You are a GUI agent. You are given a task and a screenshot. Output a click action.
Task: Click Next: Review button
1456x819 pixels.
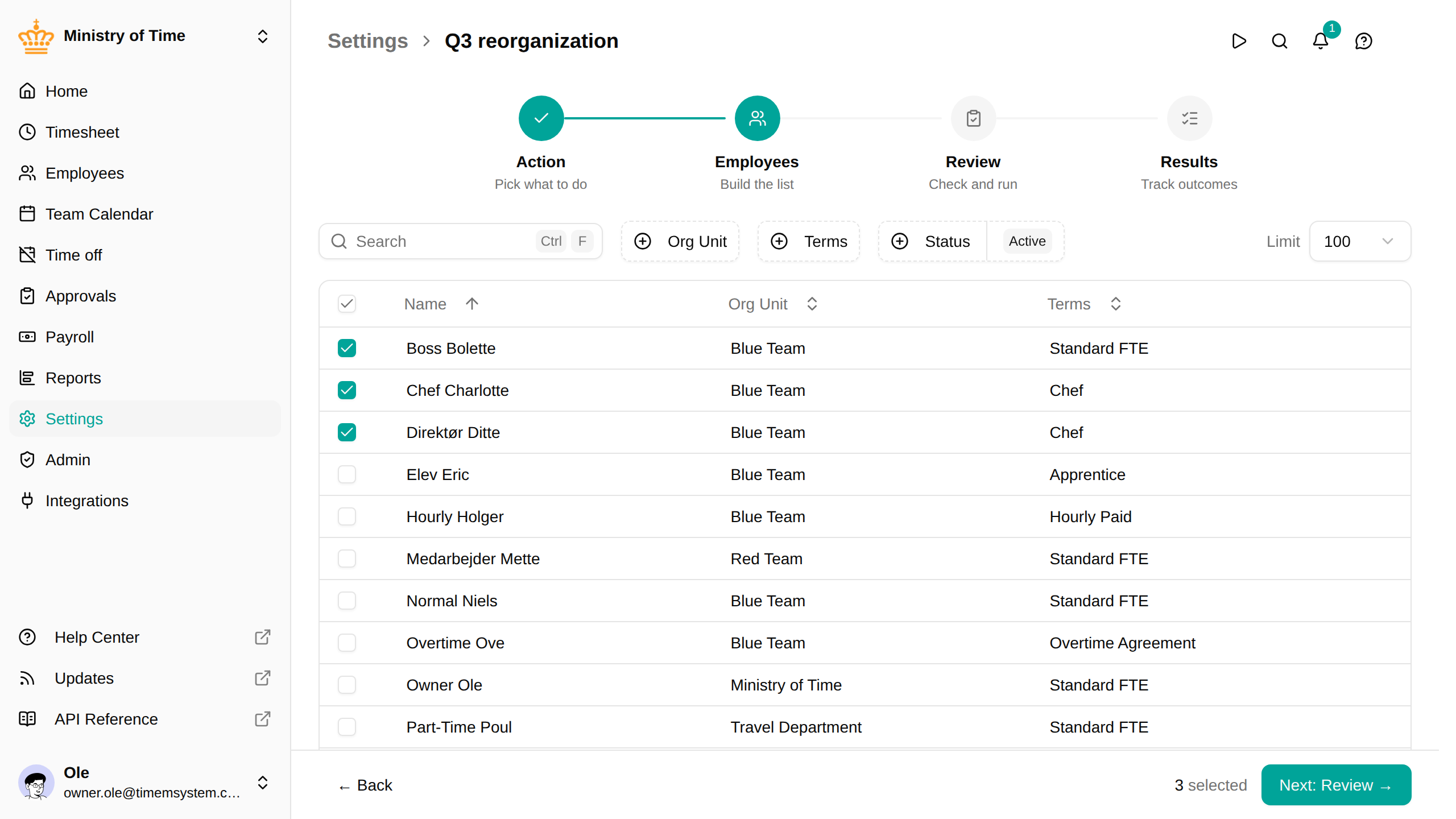click(x=1336, y=785)
